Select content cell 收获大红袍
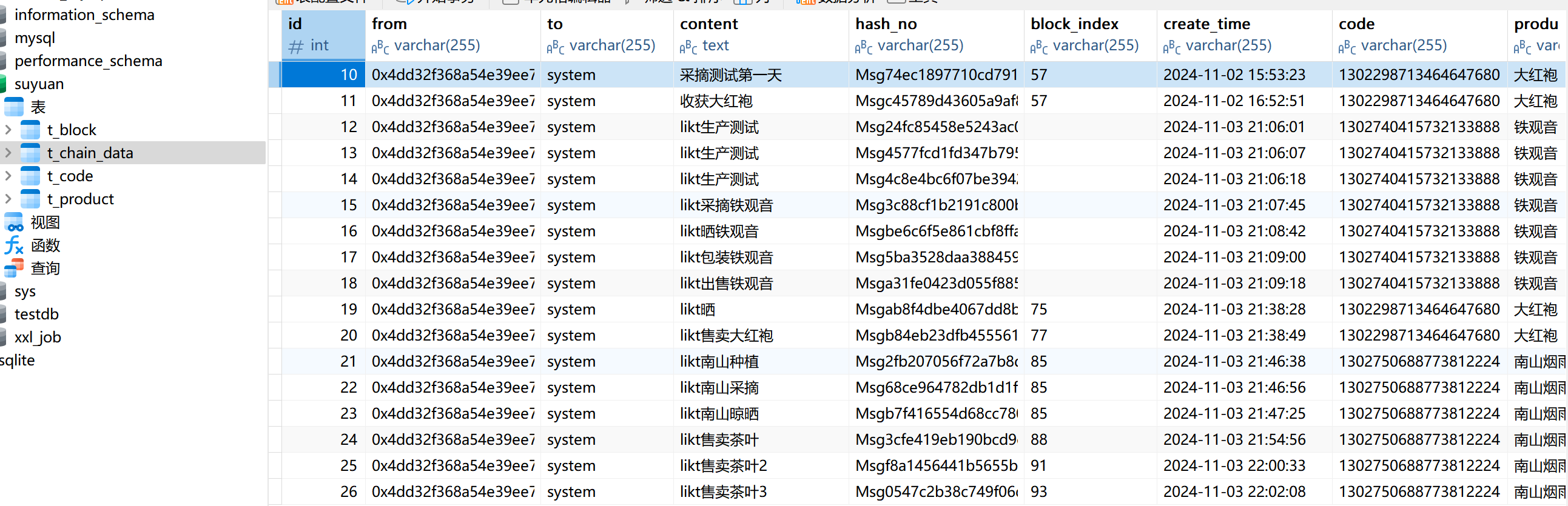 761,101
